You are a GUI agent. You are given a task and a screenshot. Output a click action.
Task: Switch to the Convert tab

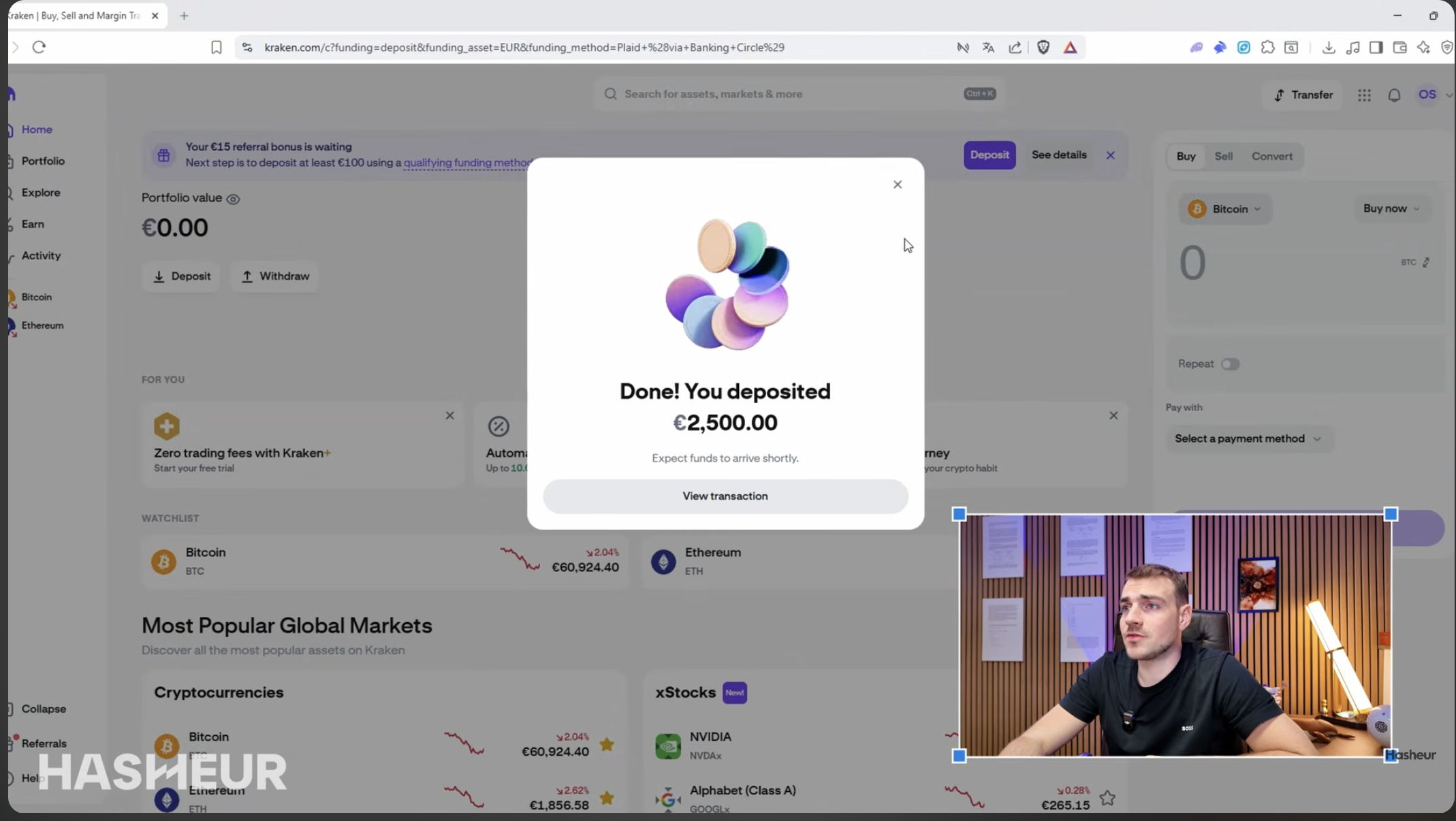[x=1271, y=157]
